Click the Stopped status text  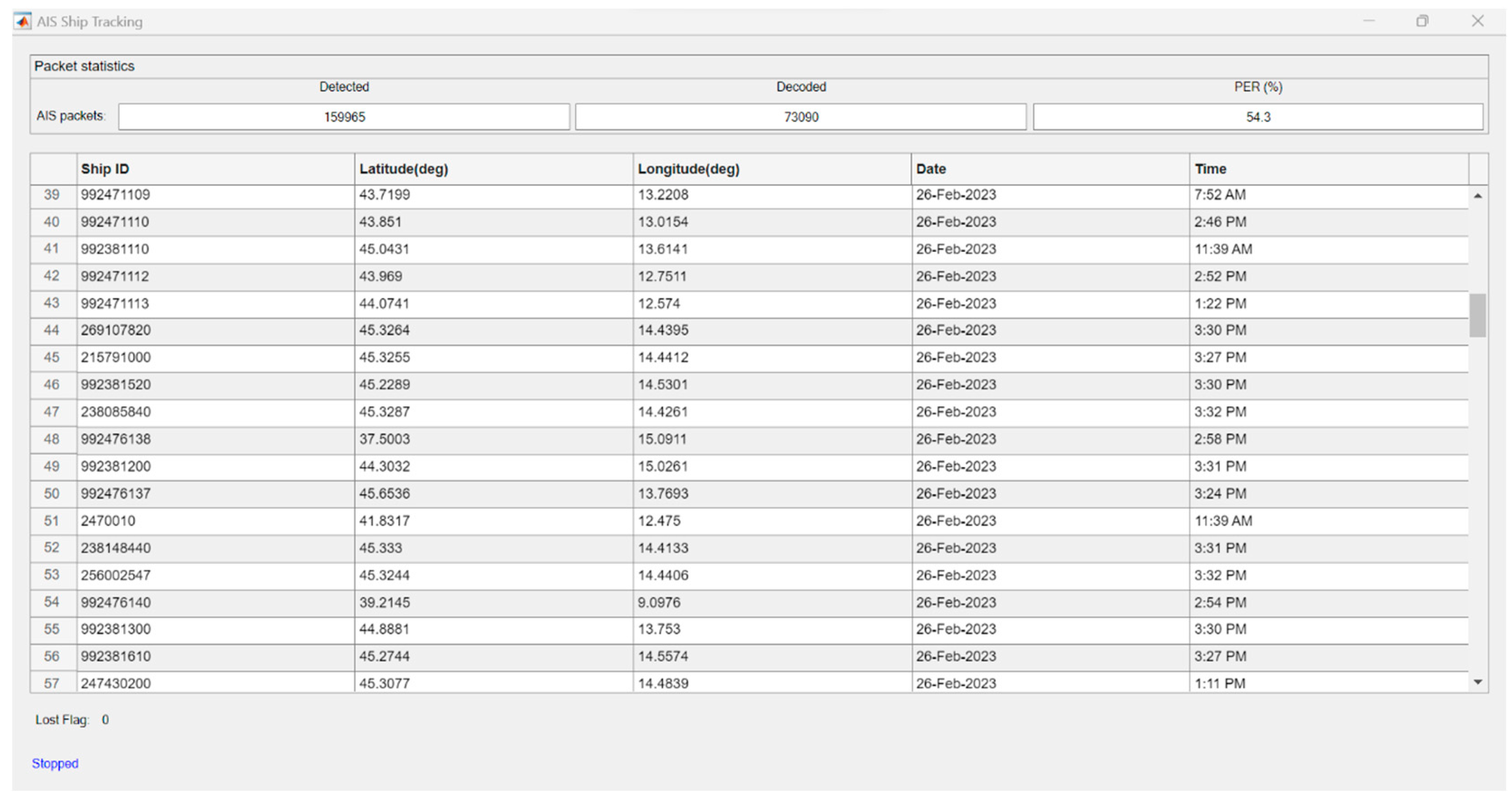tap(55, 764)
